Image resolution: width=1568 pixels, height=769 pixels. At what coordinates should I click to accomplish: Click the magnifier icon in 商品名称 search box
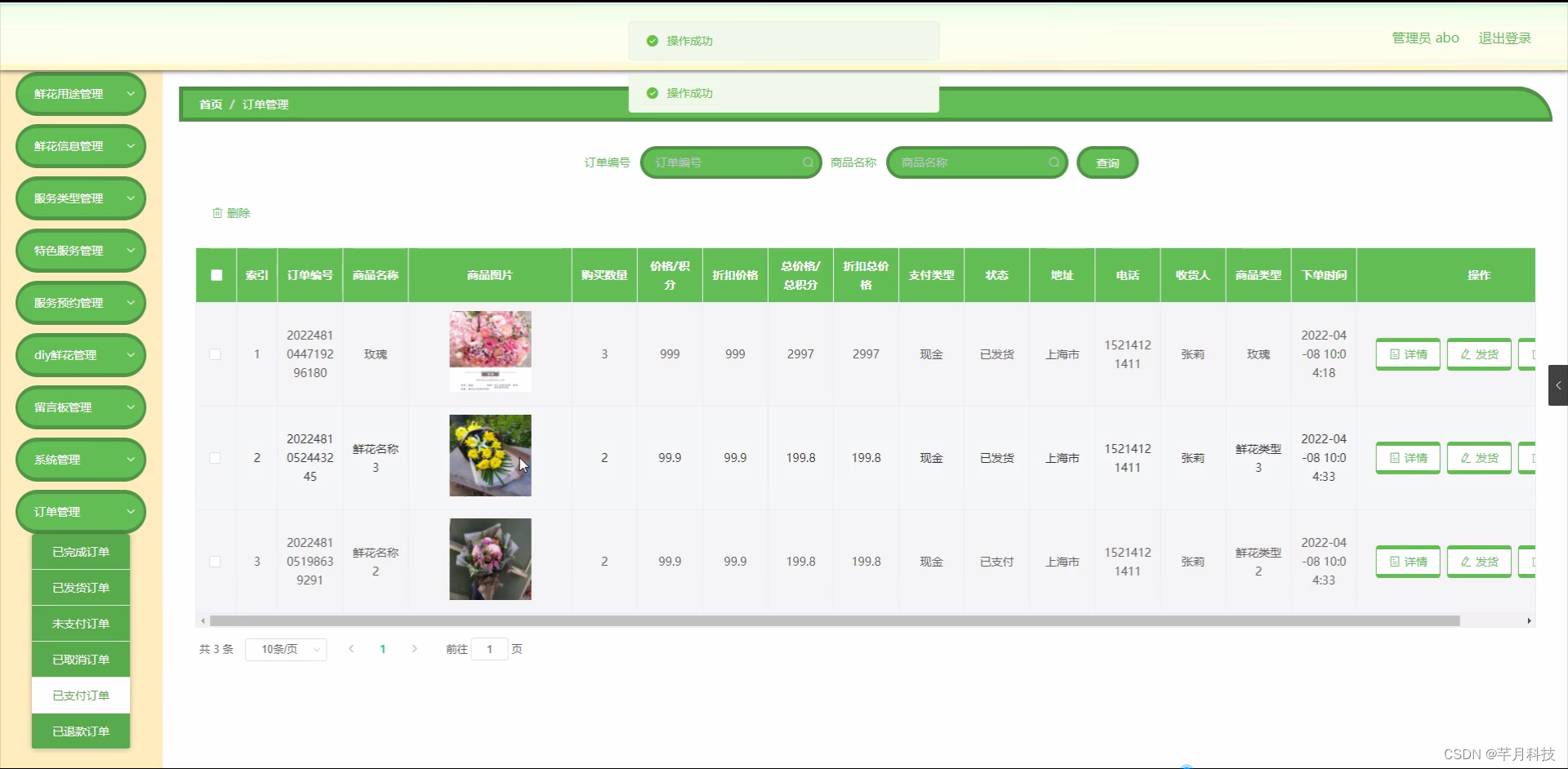(1053, 162)
